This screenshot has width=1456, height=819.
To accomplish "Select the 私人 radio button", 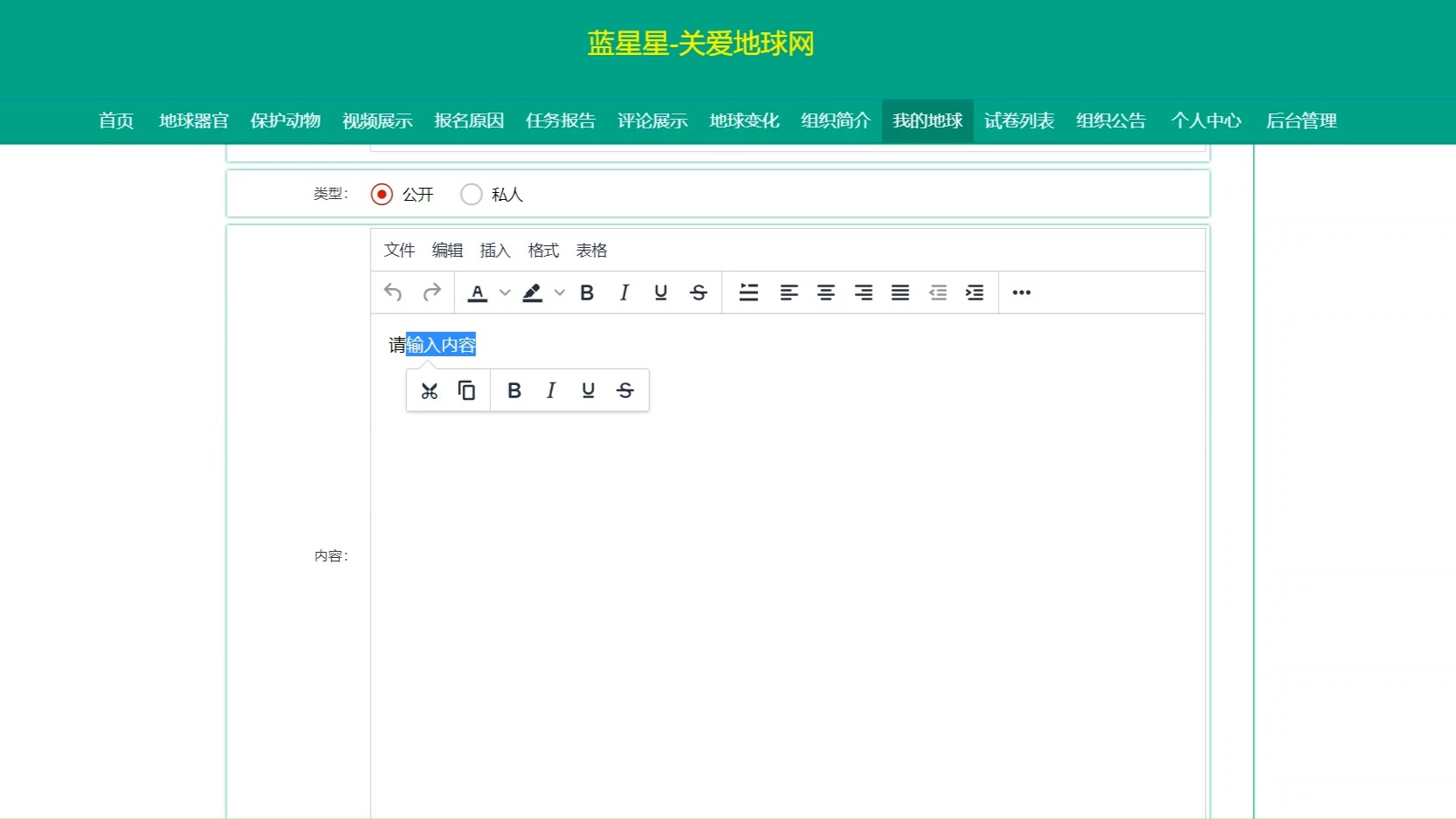I will click(472, 194).
